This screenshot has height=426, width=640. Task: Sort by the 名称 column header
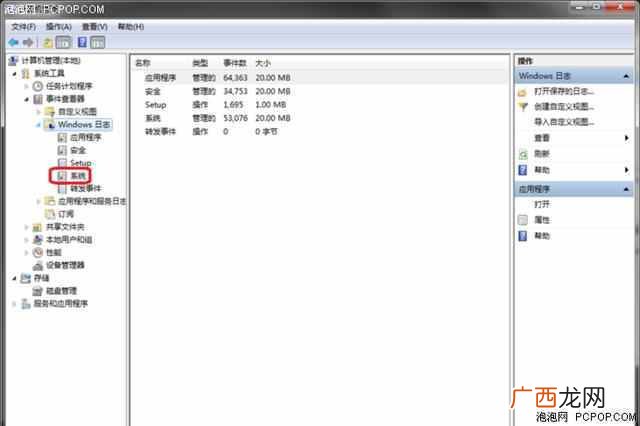[142, 63]
